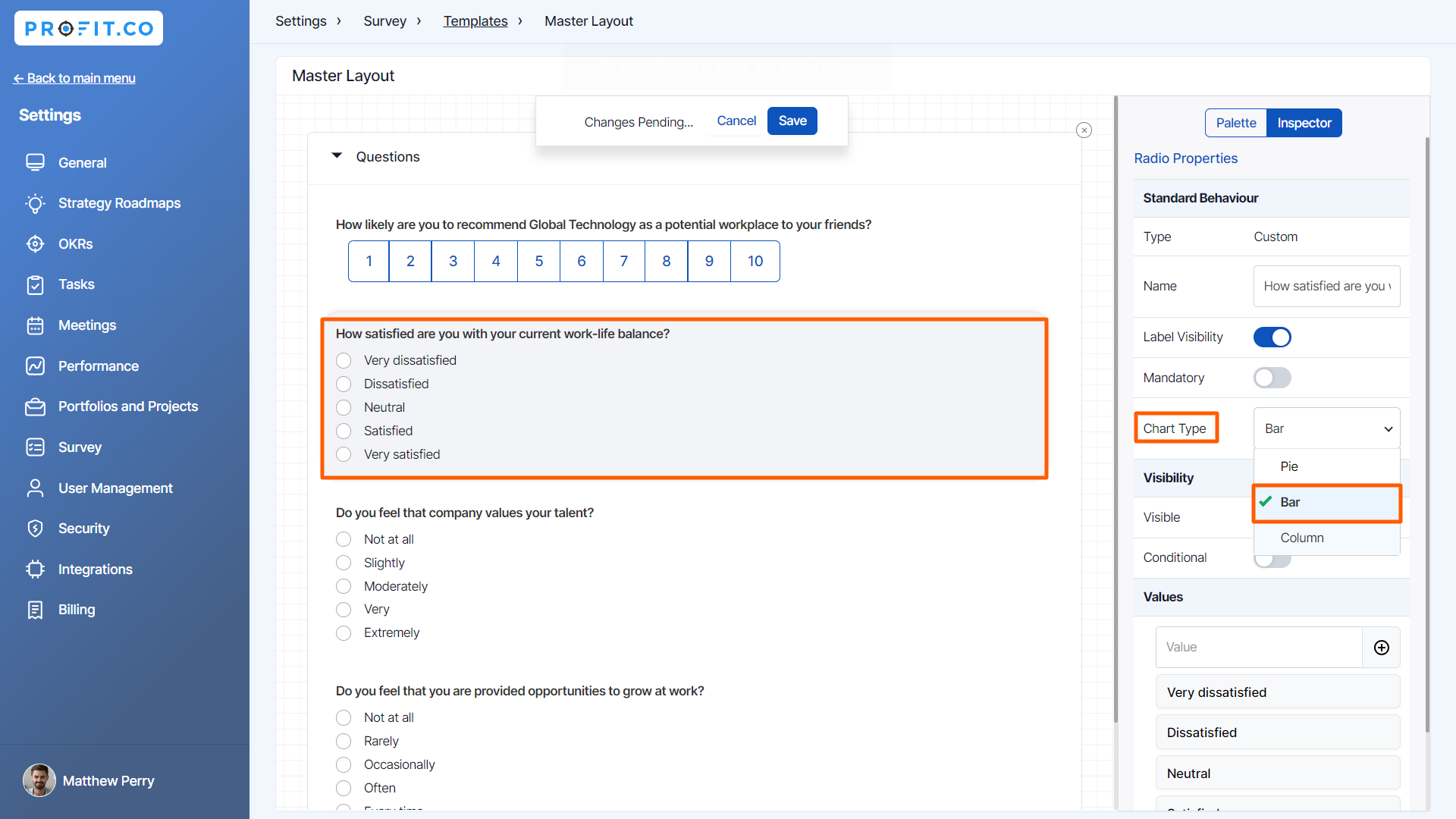Click the Security shield icon
1456x819 pixels.
[x=35, y=529]
